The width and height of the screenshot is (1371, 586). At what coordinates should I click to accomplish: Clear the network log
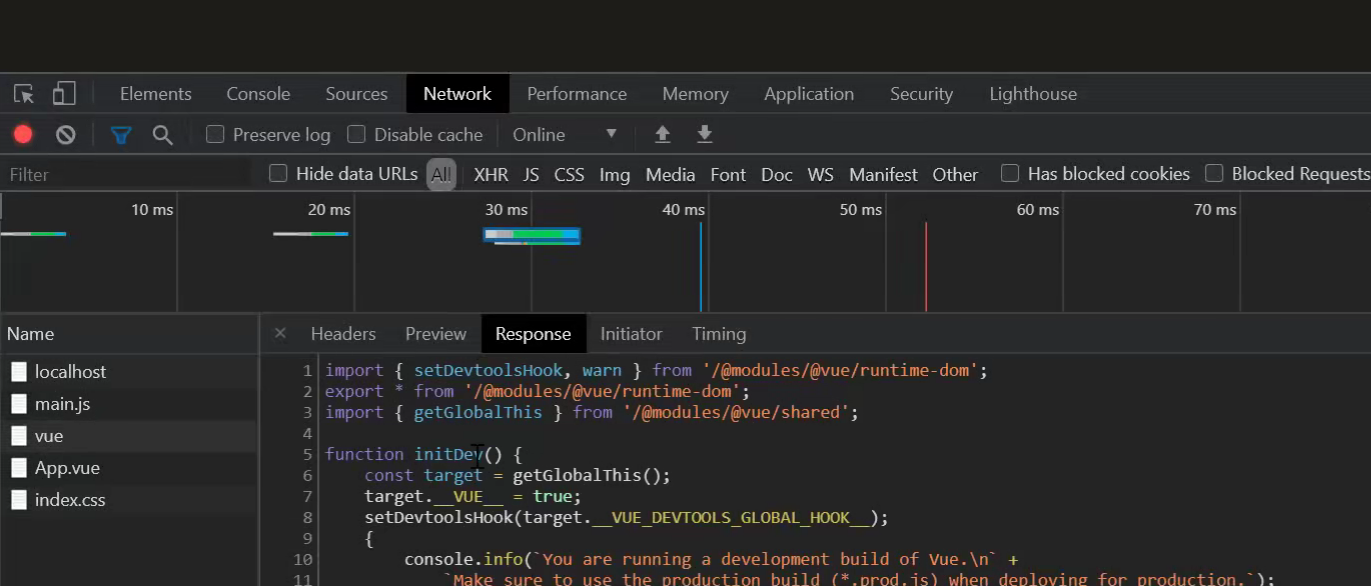(66, 134)
